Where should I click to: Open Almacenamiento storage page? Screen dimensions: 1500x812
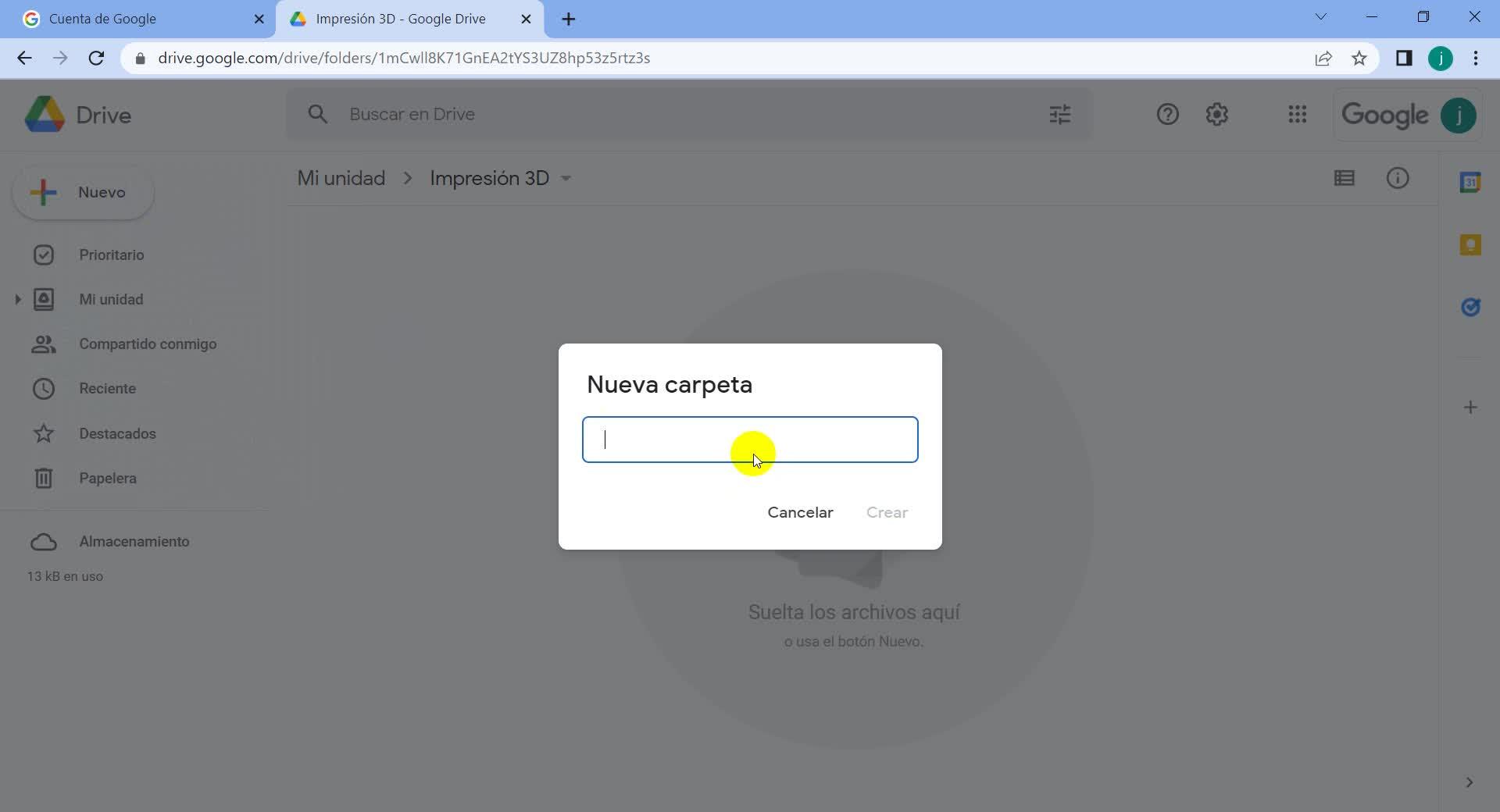[134, 542]
